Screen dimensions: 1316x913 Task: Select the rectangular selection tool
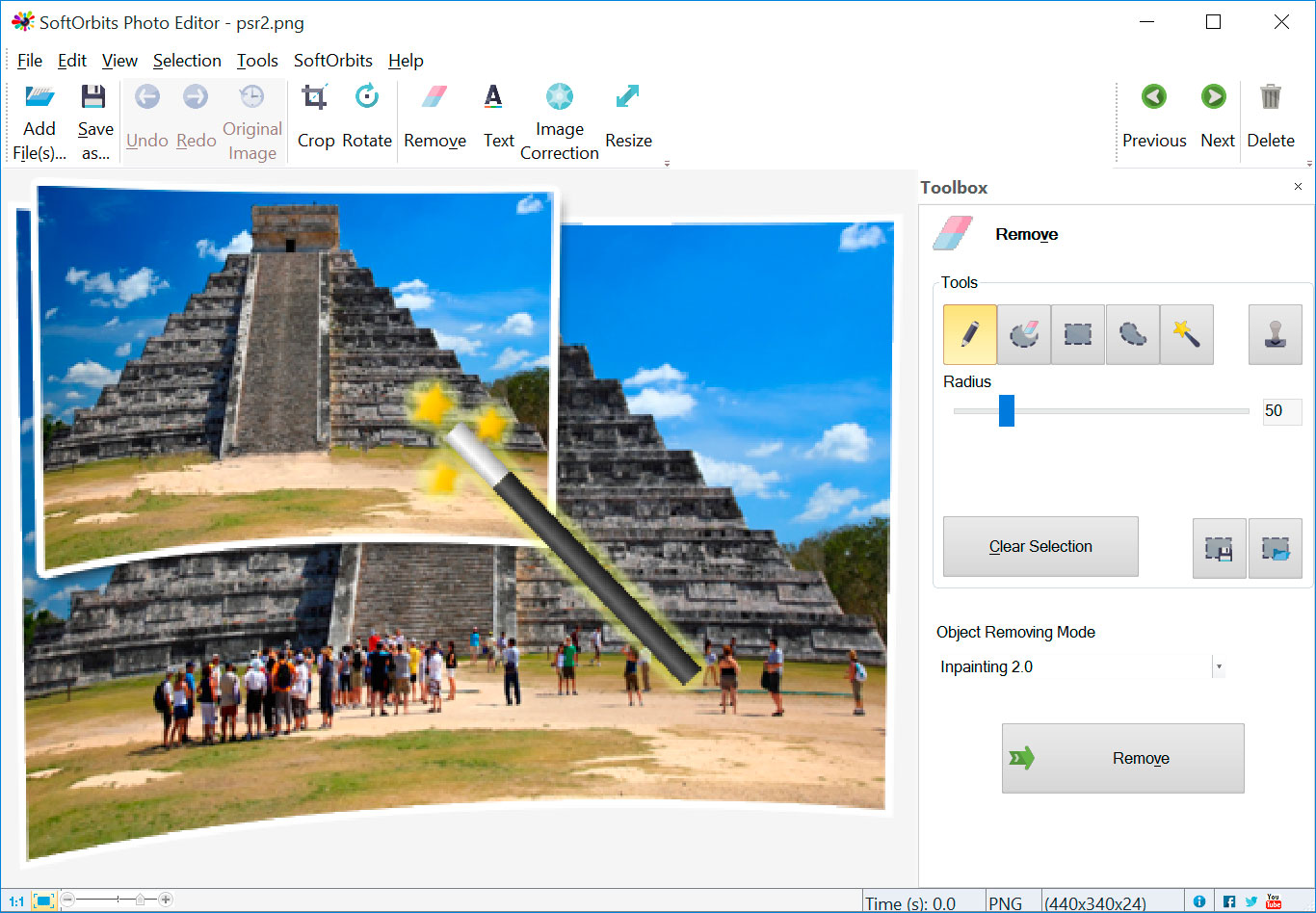(x=1077, y=334)
